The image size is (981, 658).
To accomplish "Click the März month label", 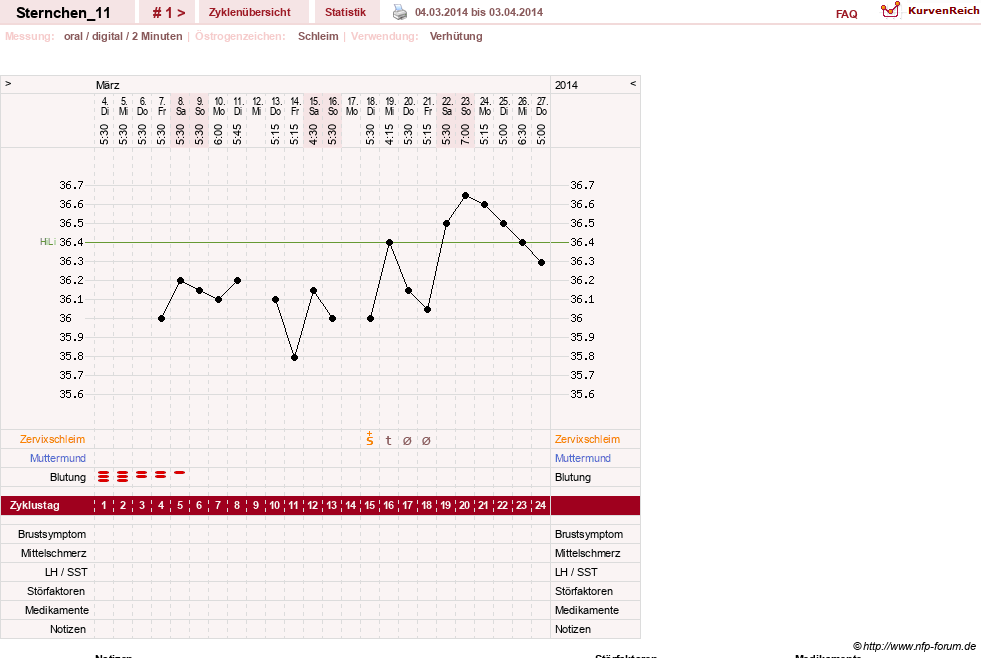I will click(x=108, y=85).
